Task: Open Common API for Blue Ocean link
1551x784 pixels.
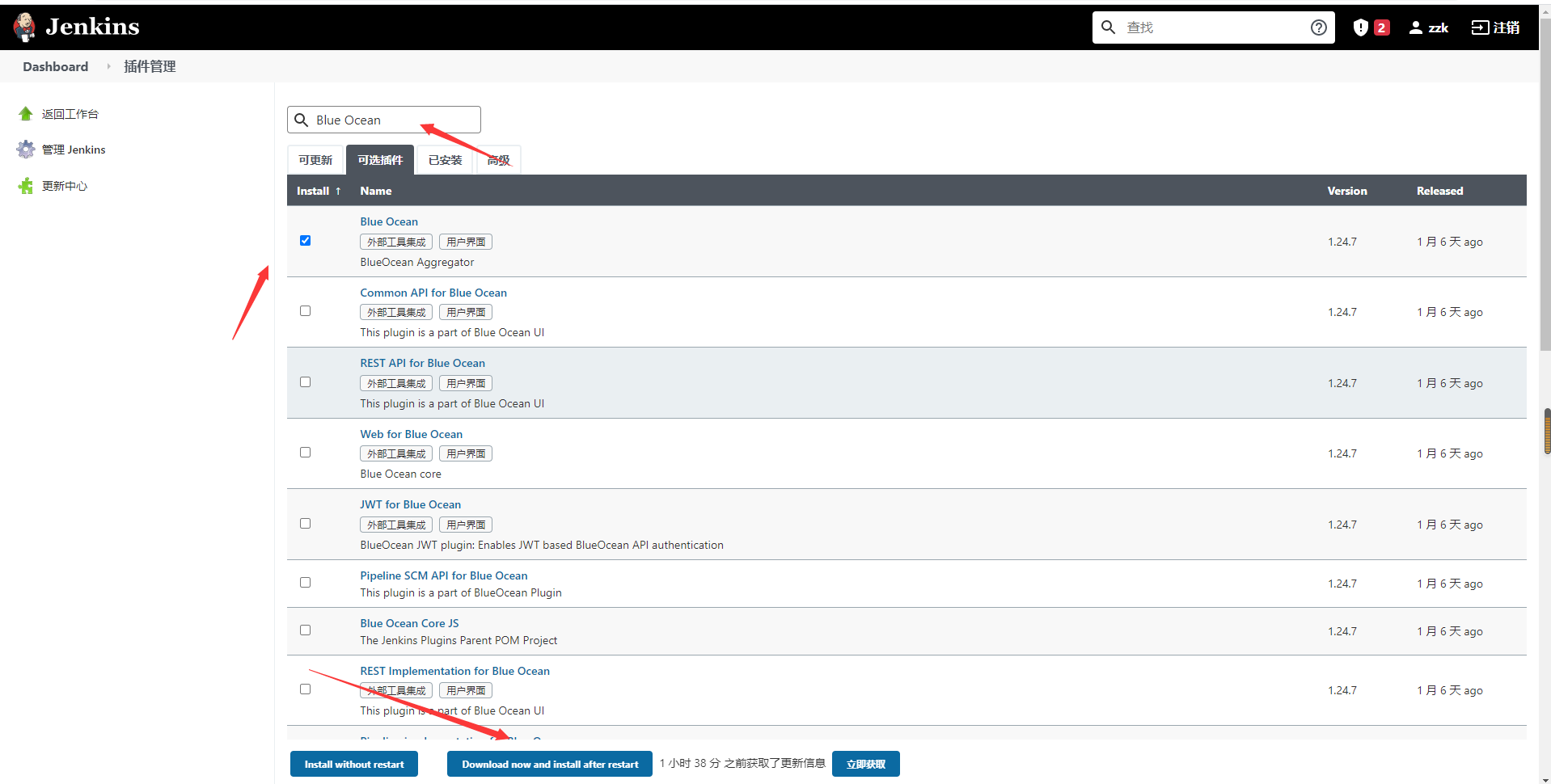Action: pos(433,293)
